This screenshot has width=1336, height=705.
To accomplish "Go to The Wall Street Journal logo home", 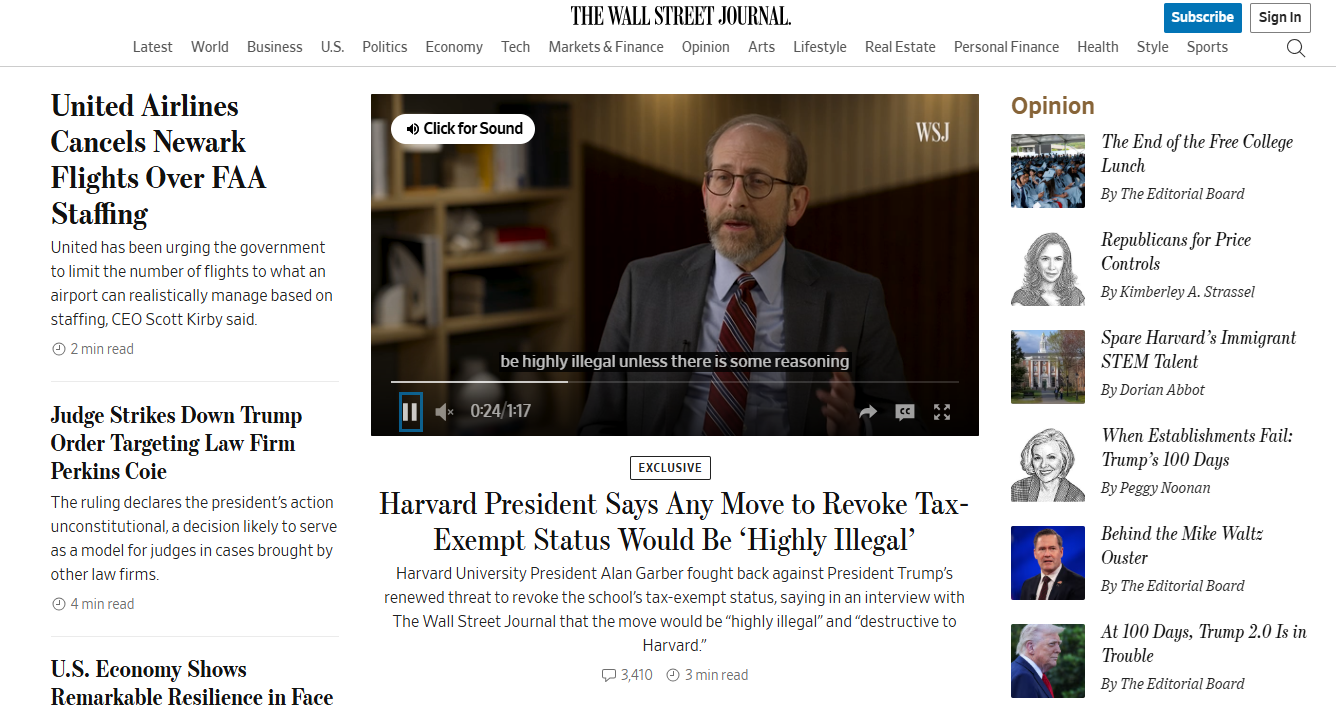I will point(681,16).
